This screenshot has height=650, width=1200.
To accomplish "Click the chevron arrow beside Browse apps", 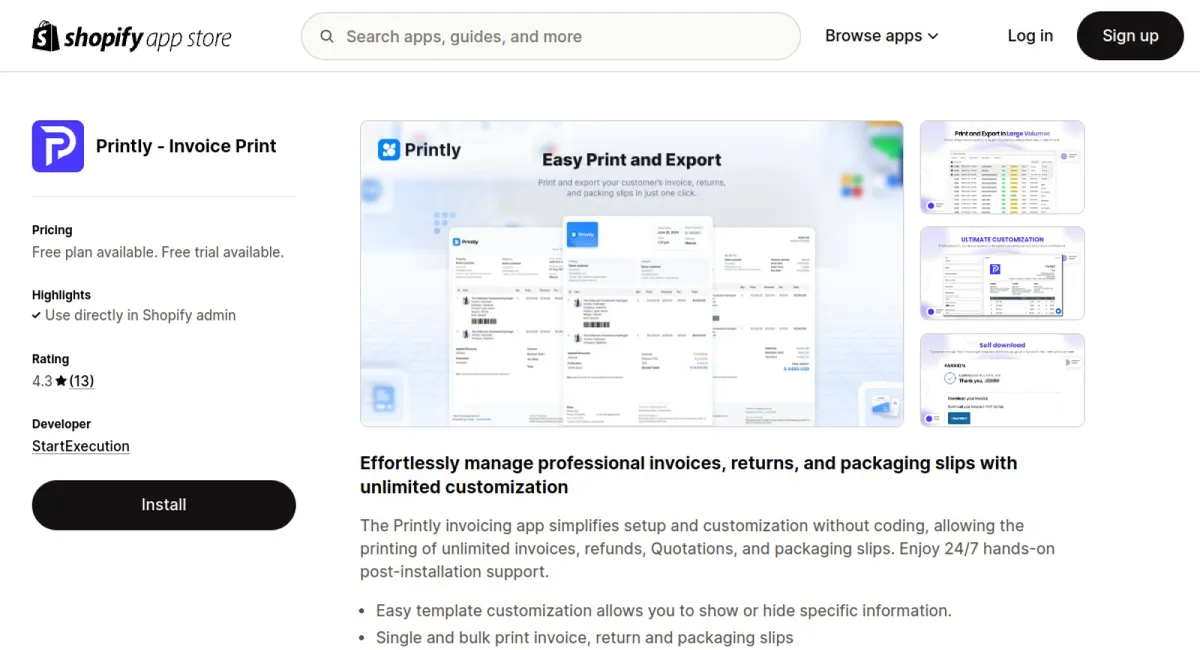I will coord(933,36).
